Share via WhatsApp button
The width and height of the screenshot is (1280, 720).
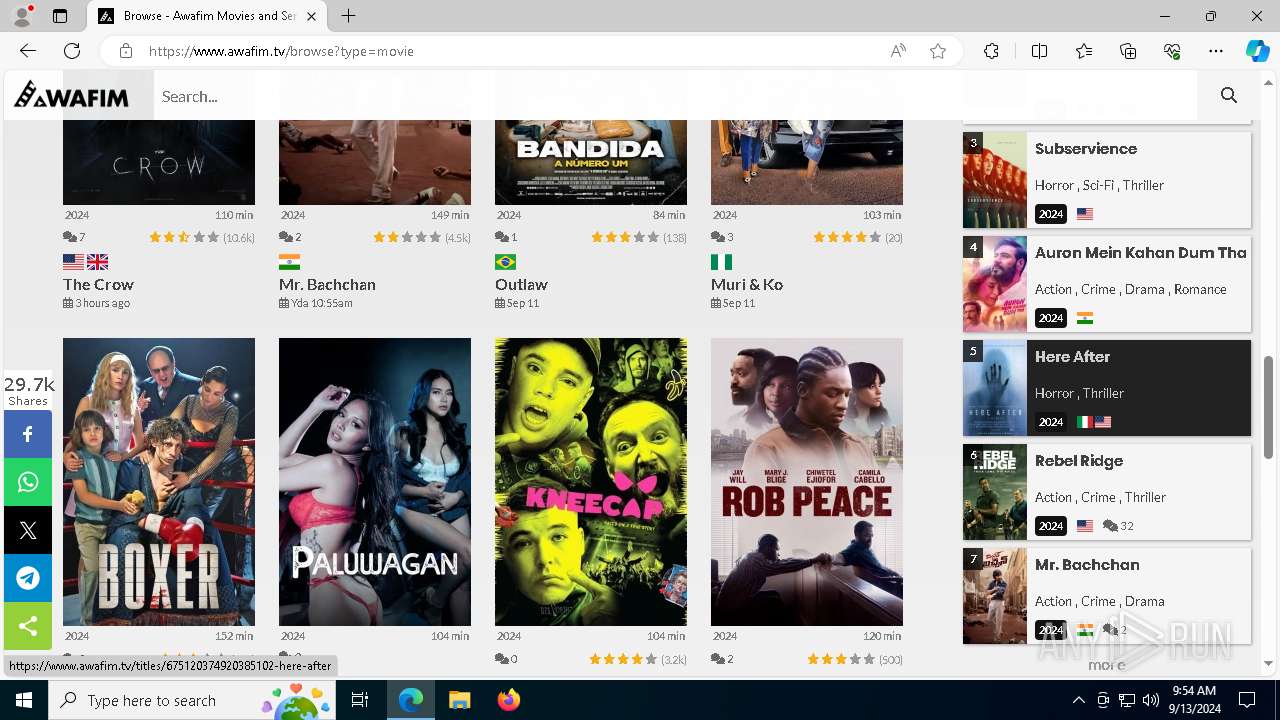pyautogui.click(x=28, y=482)
